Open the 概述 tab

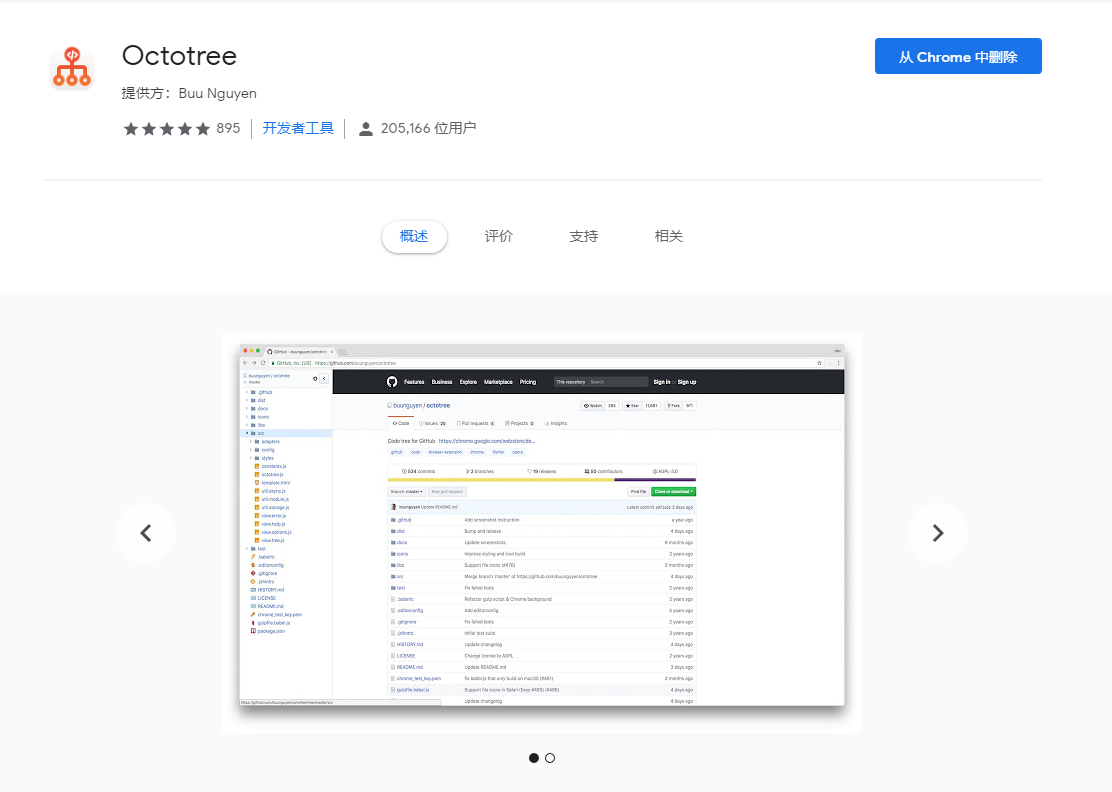point(414,236)
